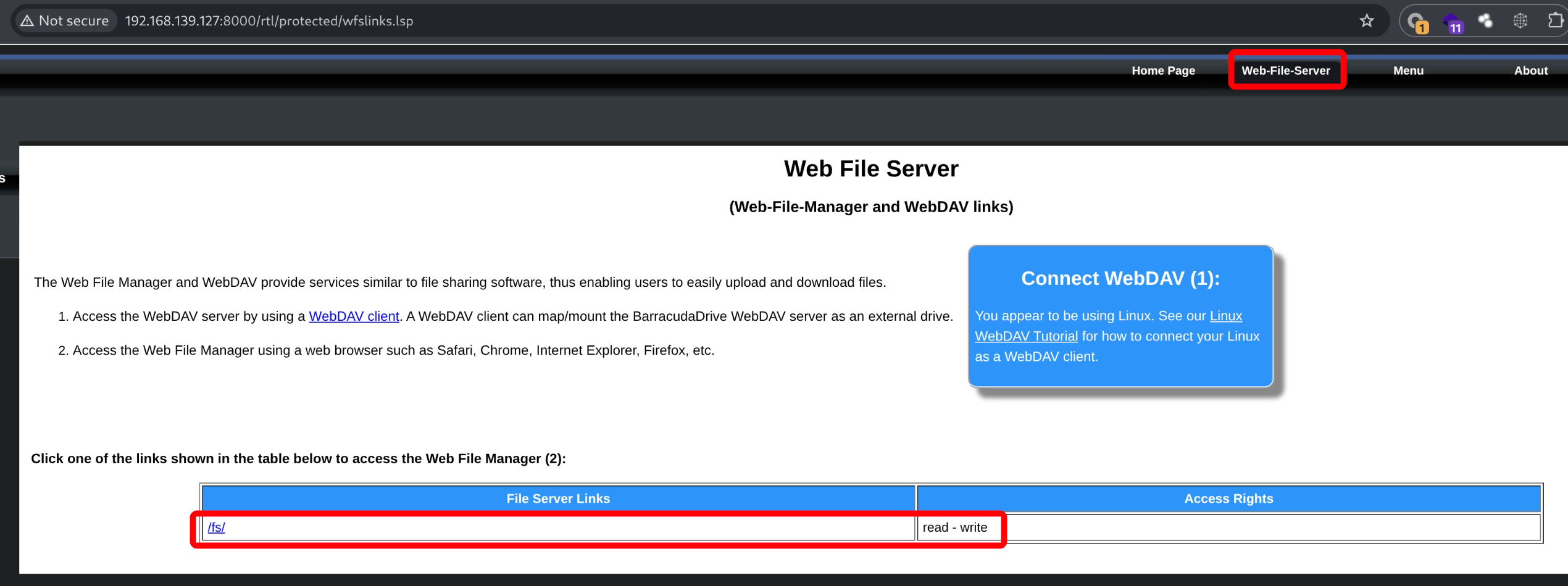Open the globe network extension icon
The image size is (1568, 586).
point(1520,21)
